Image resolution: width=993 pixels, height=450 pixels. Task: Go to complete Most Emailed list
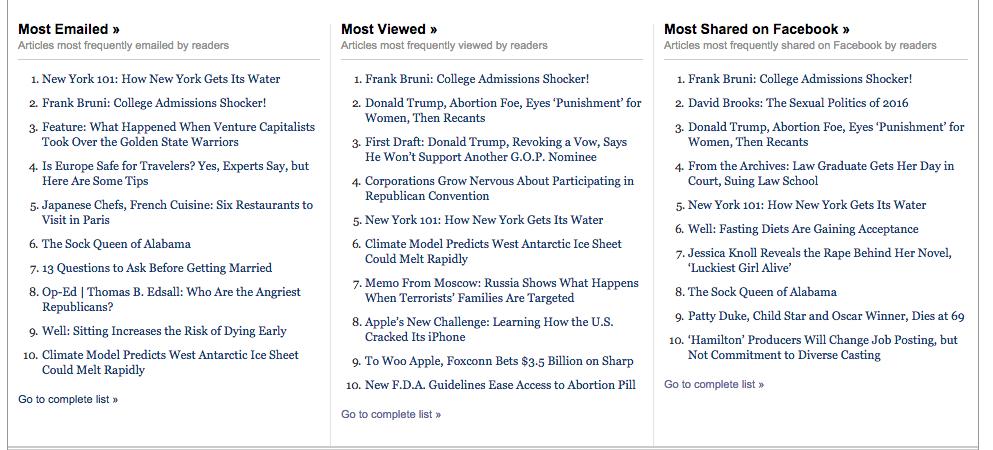(68, 399)
